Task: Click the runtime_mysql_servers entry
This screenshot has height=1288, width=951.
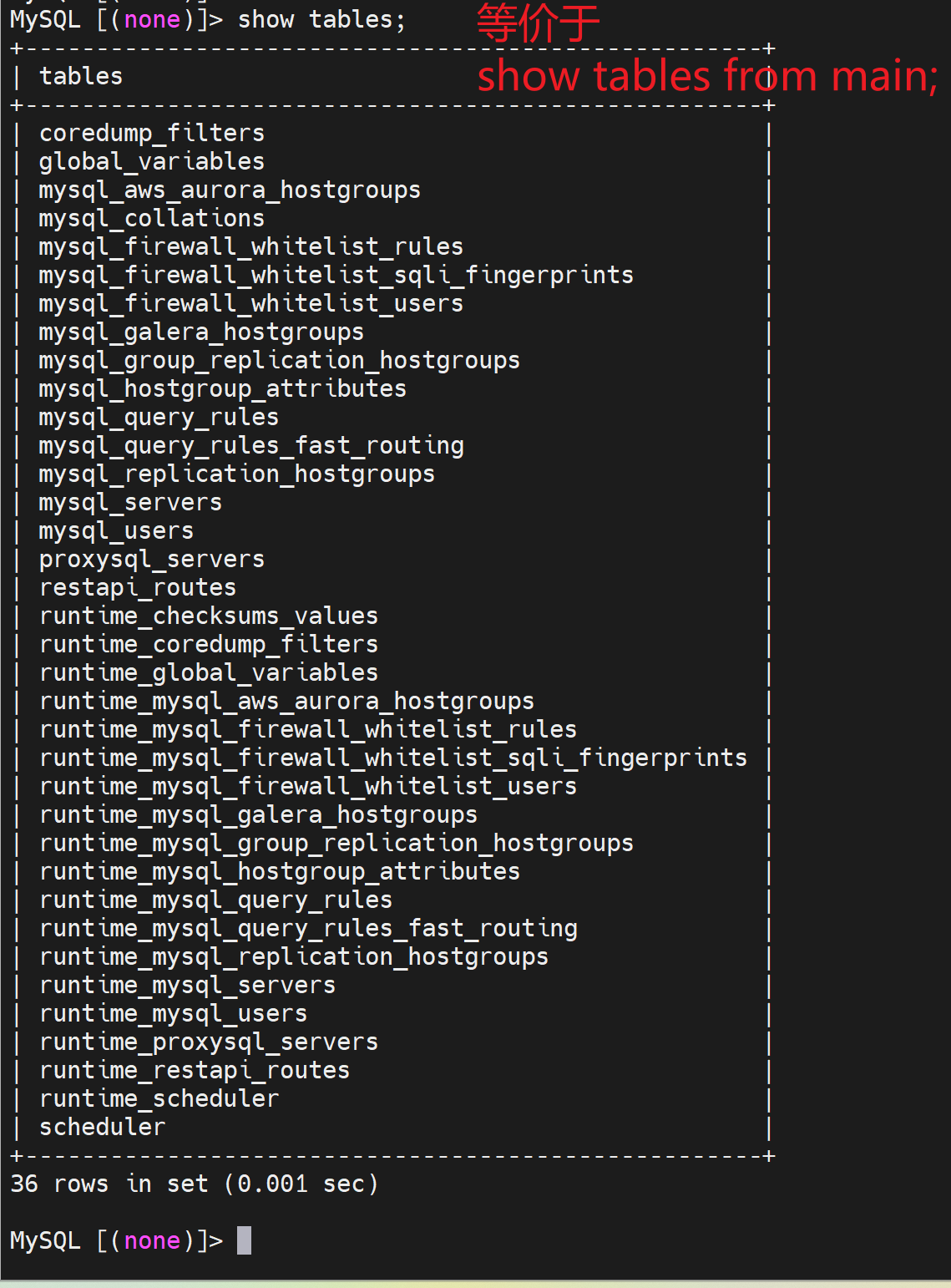Action: tap(187, 985)
